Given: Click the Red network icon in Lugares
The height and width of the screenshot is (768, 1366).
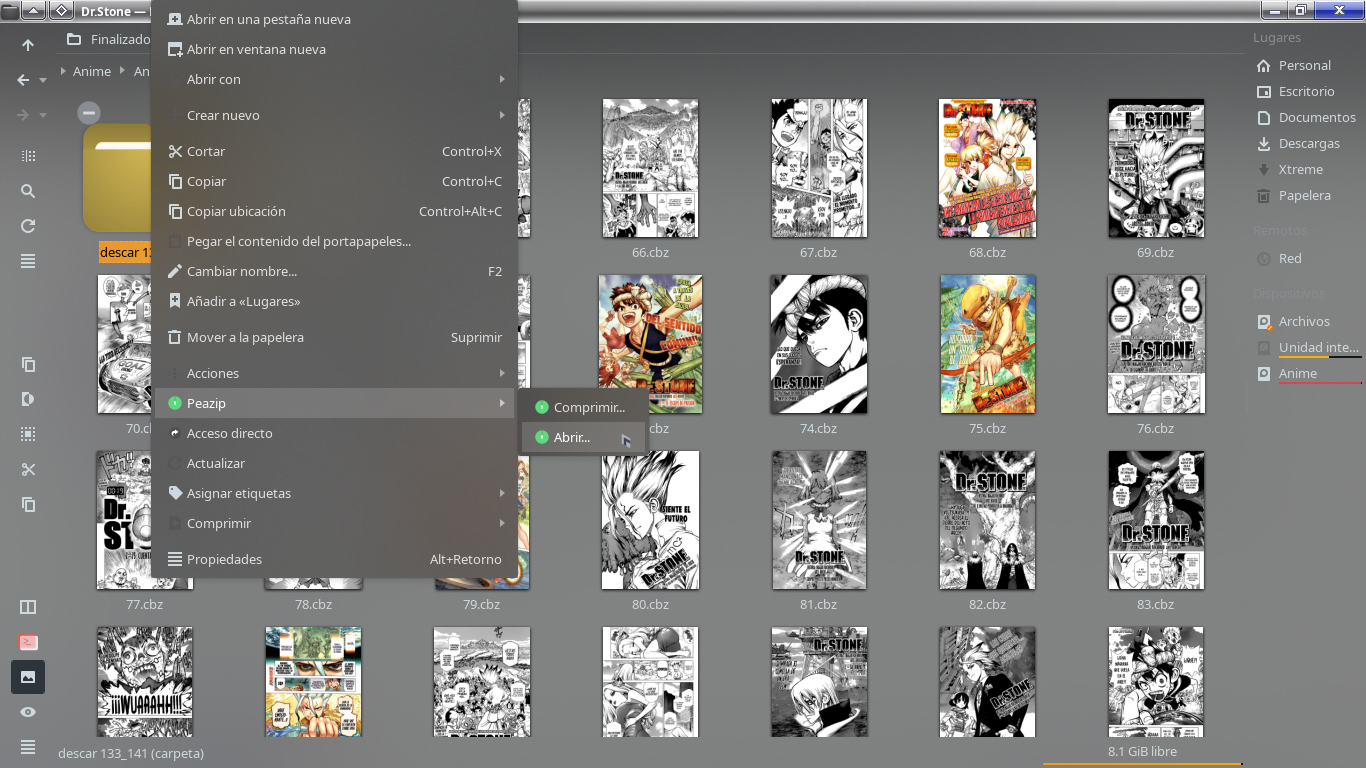Looking at the screenshot, I should pyautogui.click(x=1264, y=259).
